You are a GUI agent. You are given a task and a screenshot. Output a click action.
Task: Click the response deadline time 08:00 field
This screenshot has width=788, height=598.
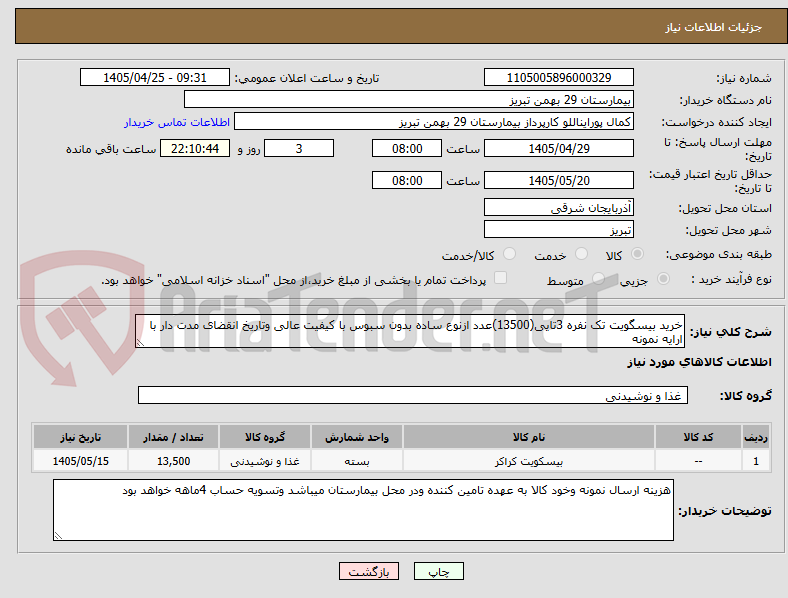(407, 148)
